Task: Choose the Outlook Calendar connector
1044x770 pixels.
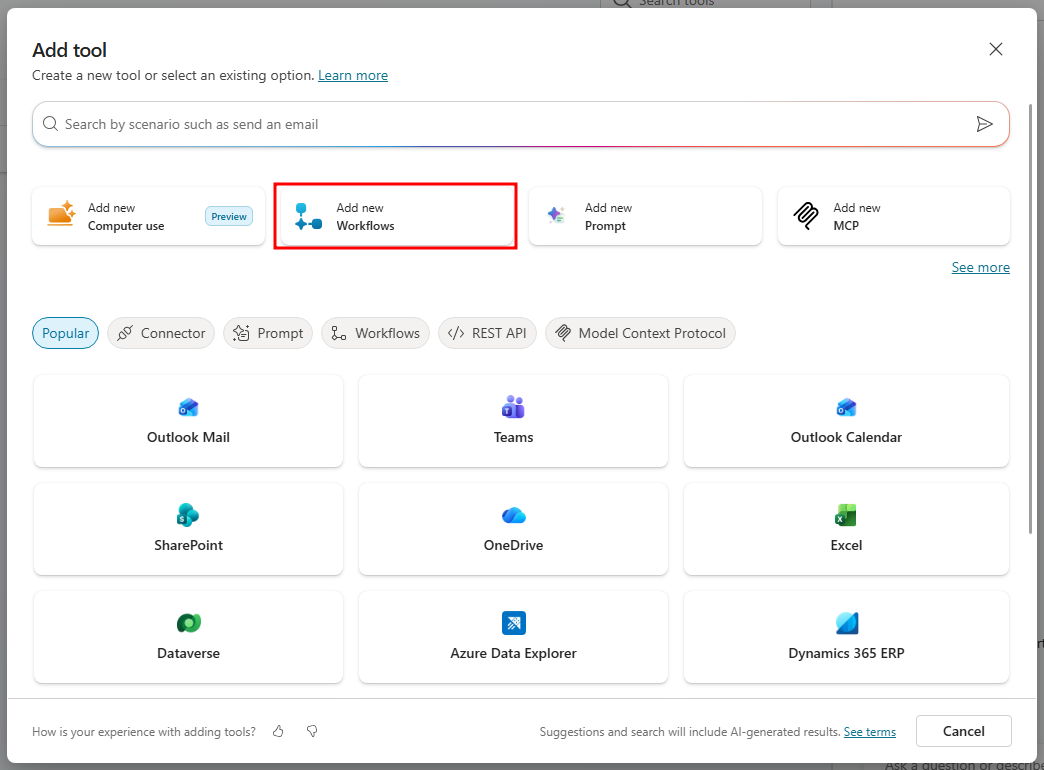Action: 846,421
